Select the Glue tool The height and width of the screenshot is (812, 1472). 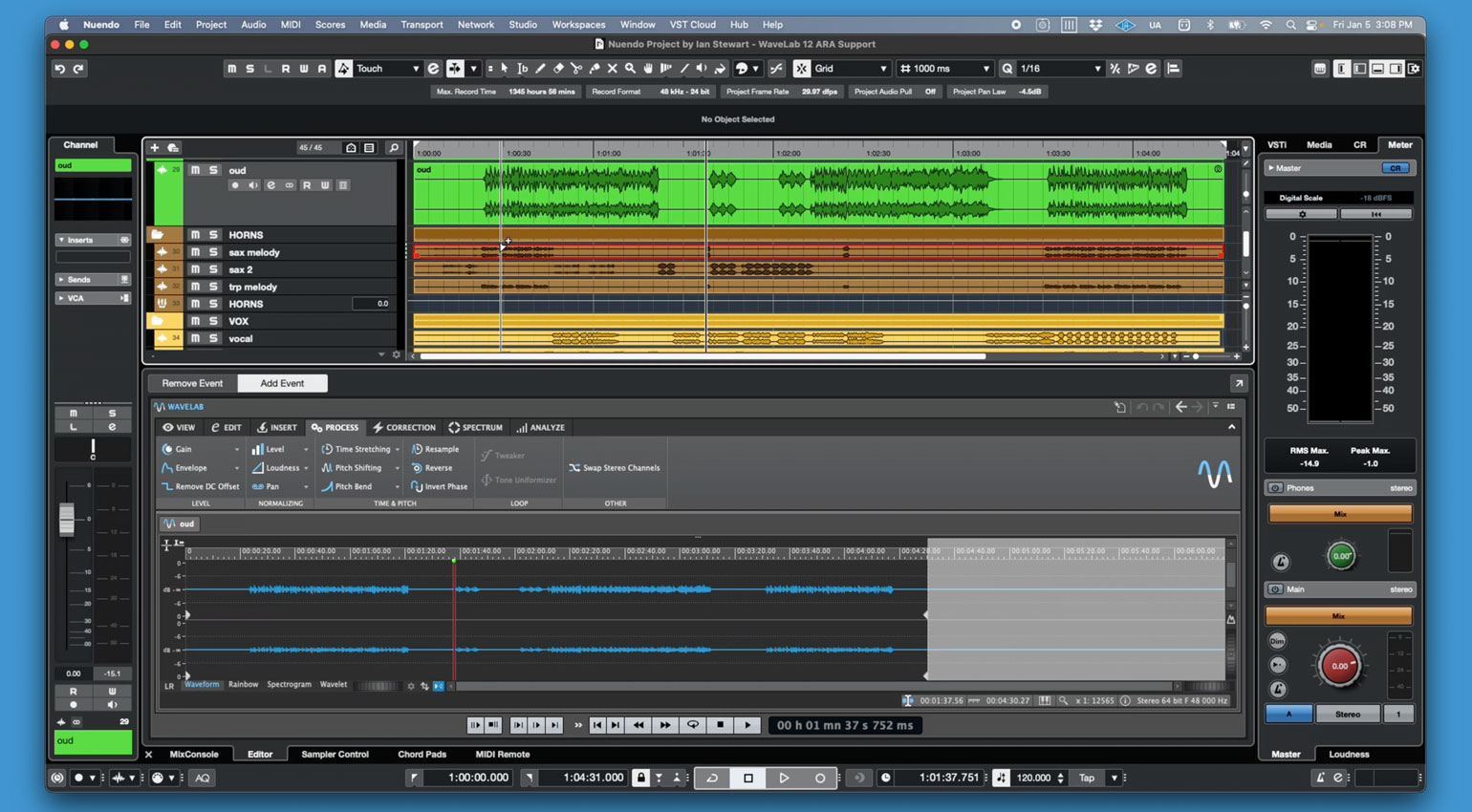tap(595, 69)
